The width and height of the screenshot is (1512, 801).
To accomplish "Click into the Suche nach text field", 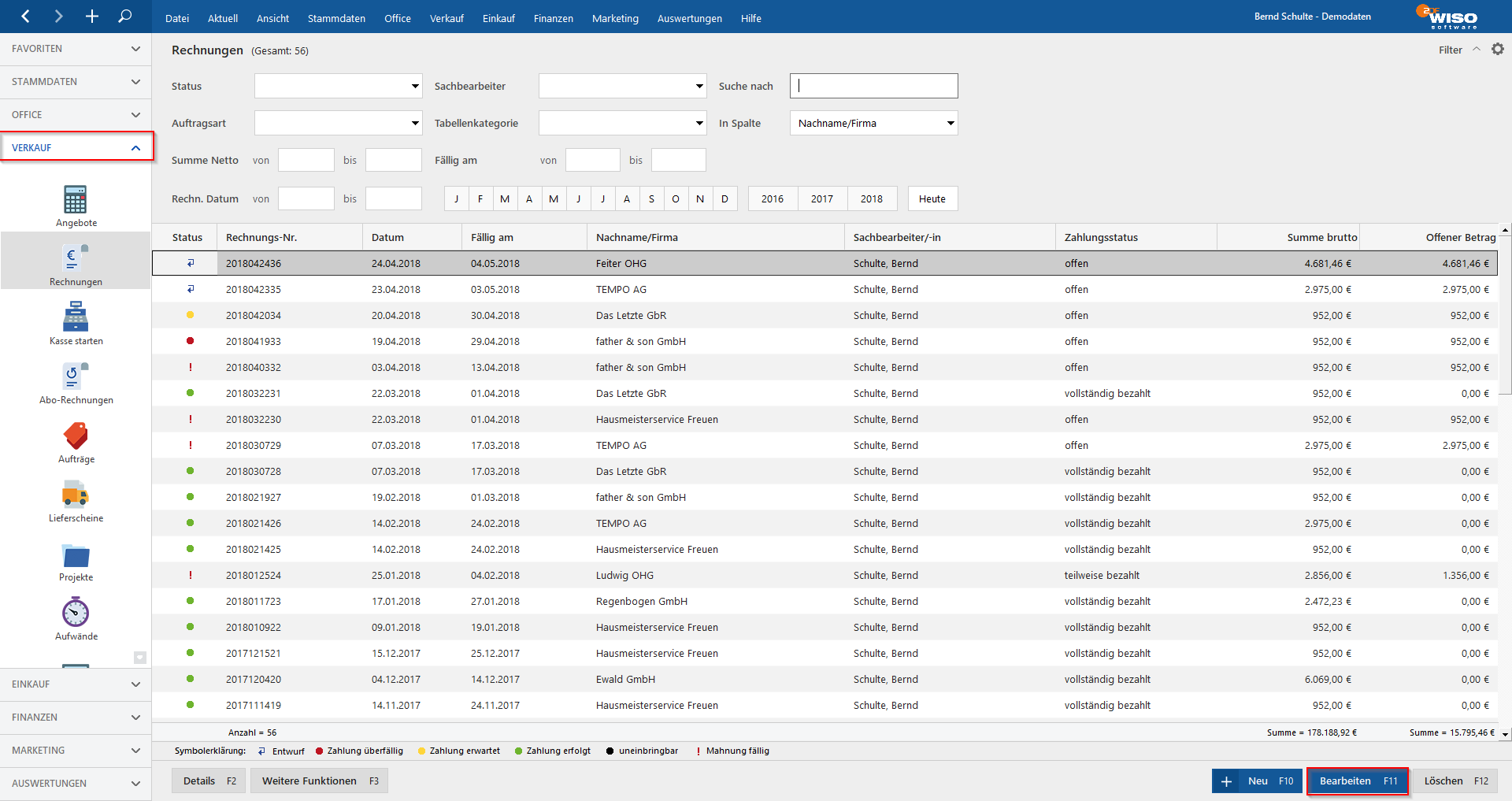I will coord(873,86).
